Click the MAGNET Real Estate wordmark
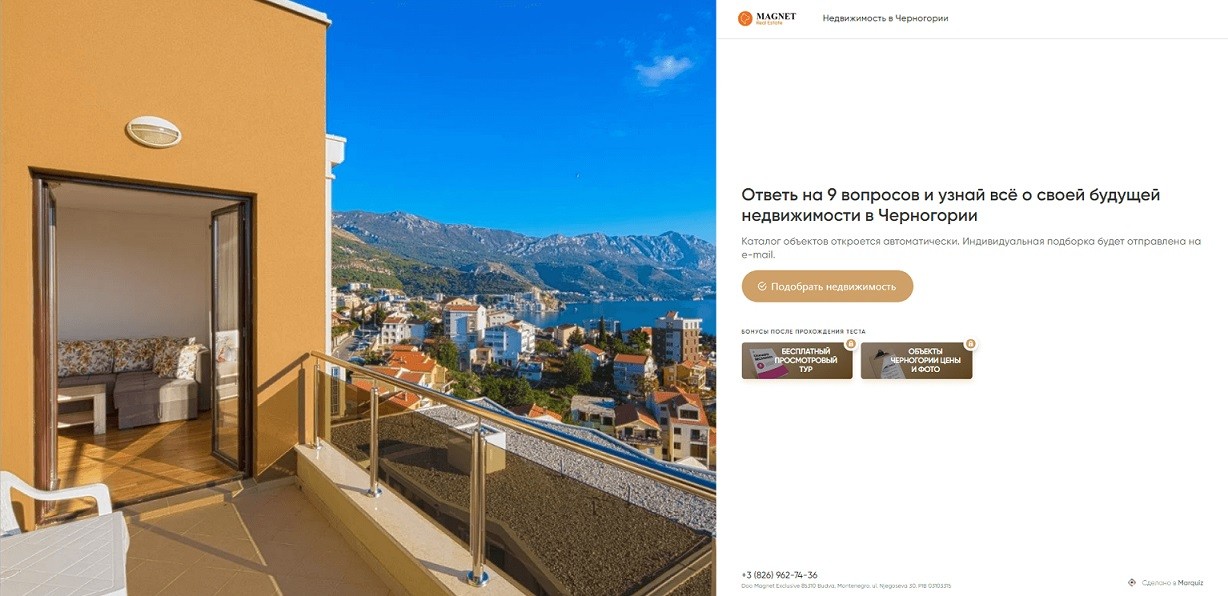The width and height of the screenshot is (1228, 596). (x=775, y=18)
